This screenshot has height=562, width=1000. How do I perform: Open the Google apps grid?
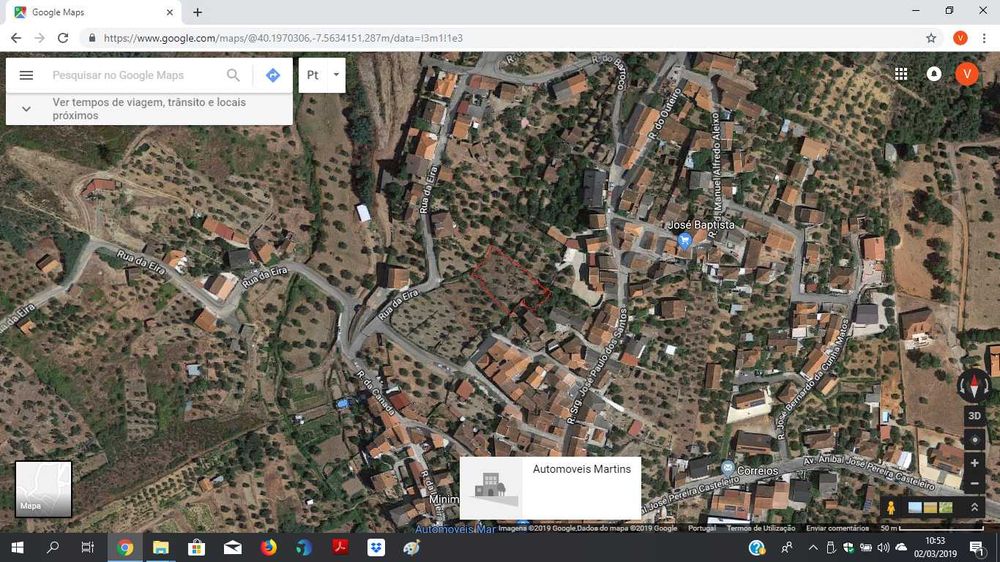coord(901,74)
